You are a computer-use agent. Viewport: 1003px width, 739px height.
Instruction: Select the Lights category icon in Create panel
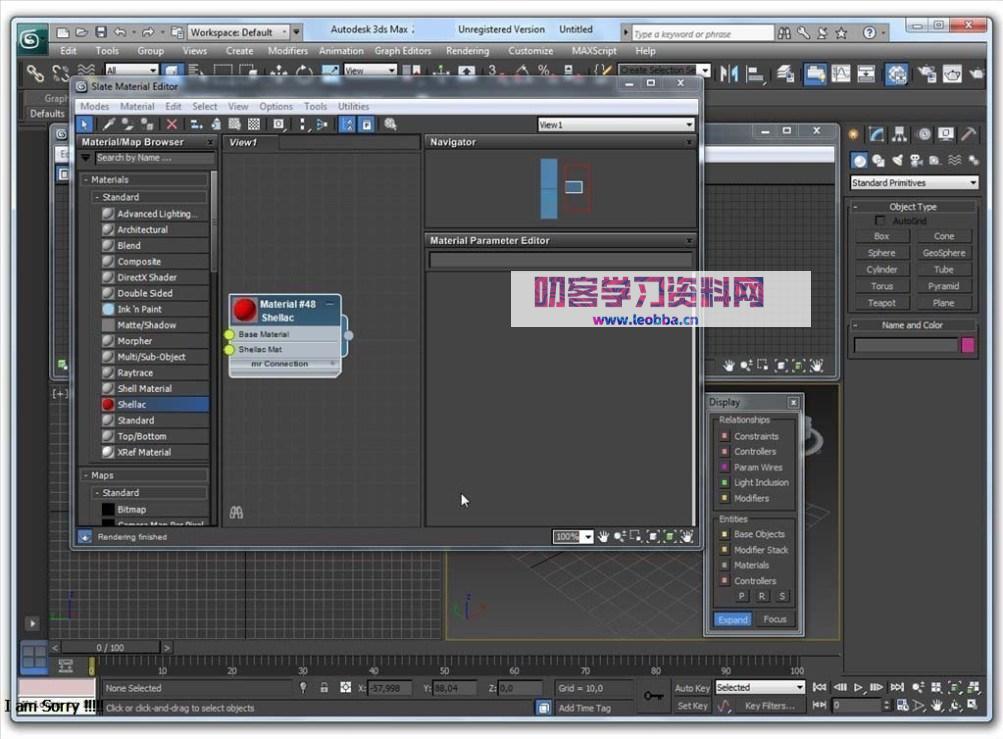point(897,161)
